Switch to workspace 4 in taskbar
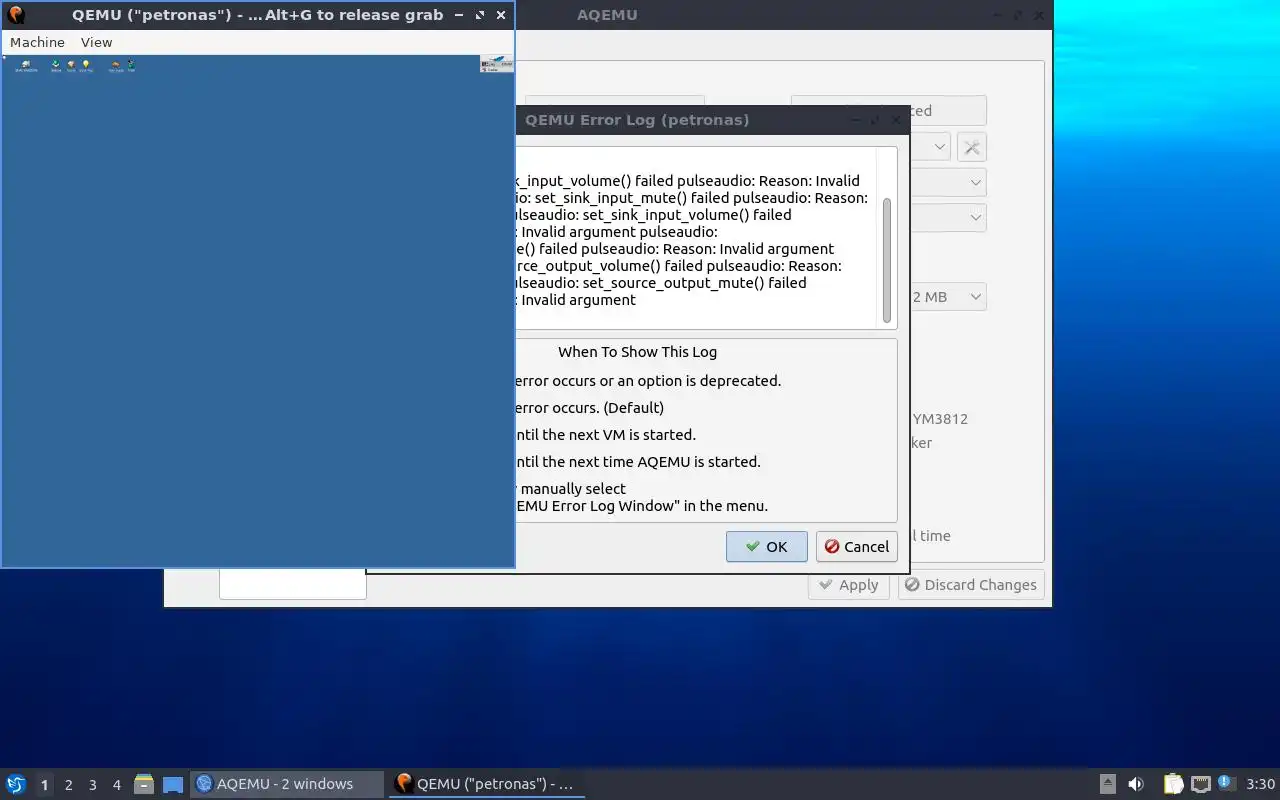The image size is (1280, 800). [x=117, y=785]
